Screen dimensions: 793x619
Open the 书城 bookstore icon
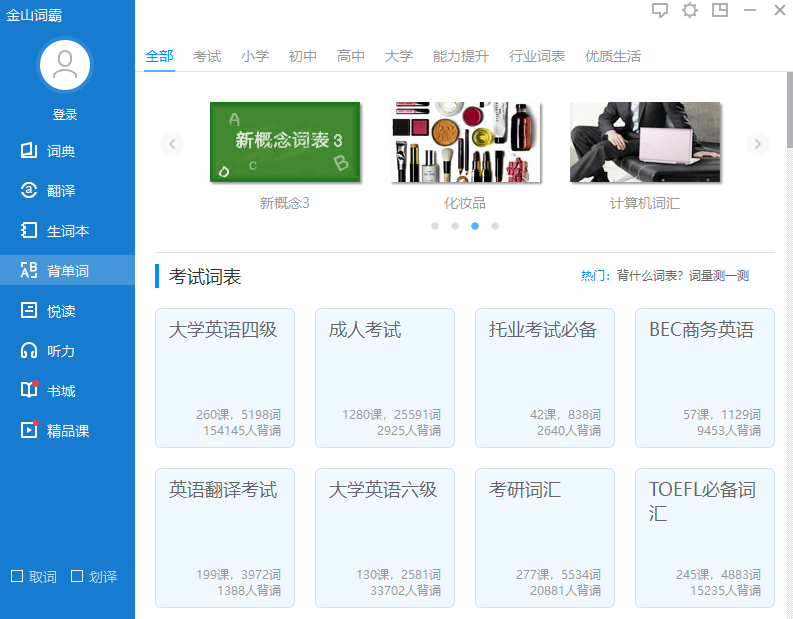coord(29,391)
